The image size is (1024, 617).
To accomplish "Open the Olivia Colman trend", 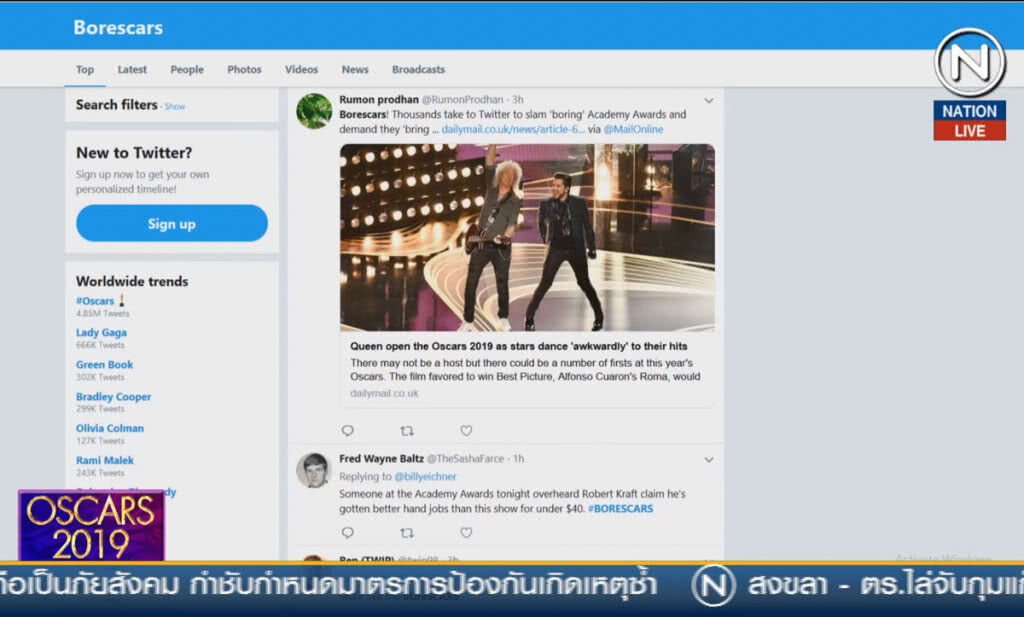I will pos(110,428).
